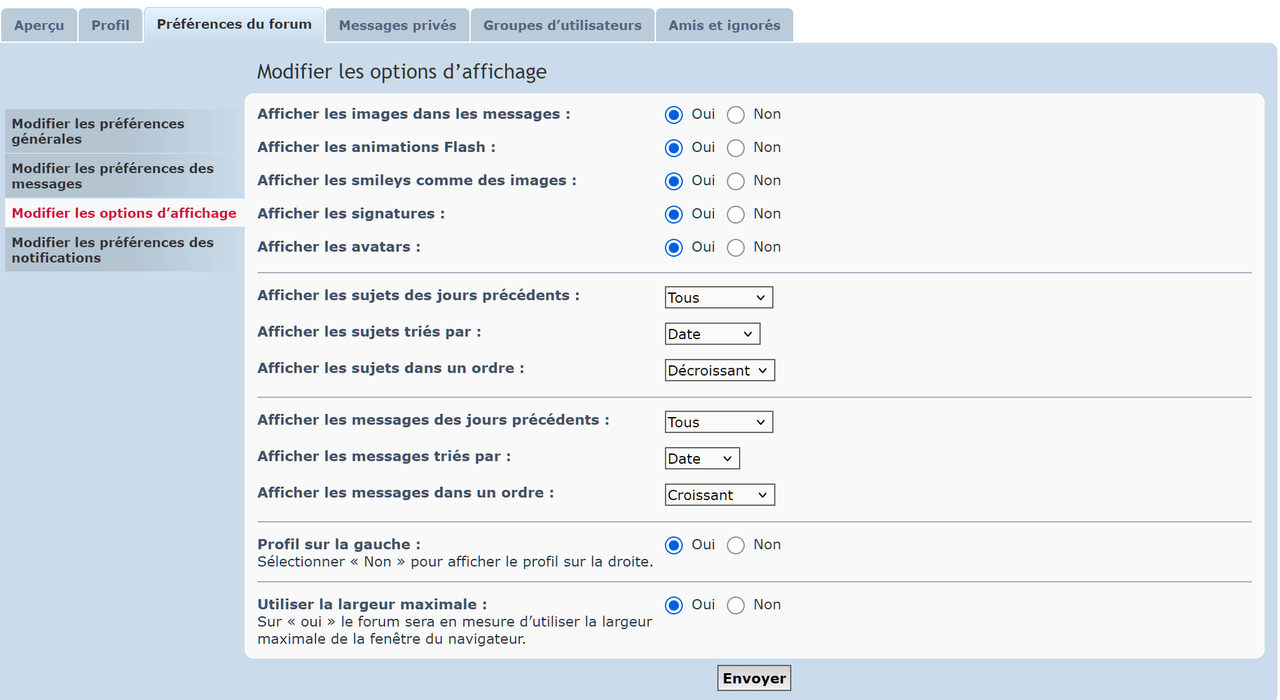Click the label Afficher les messages triés par
Viewport: 1280px width, 700px height.
384,456
